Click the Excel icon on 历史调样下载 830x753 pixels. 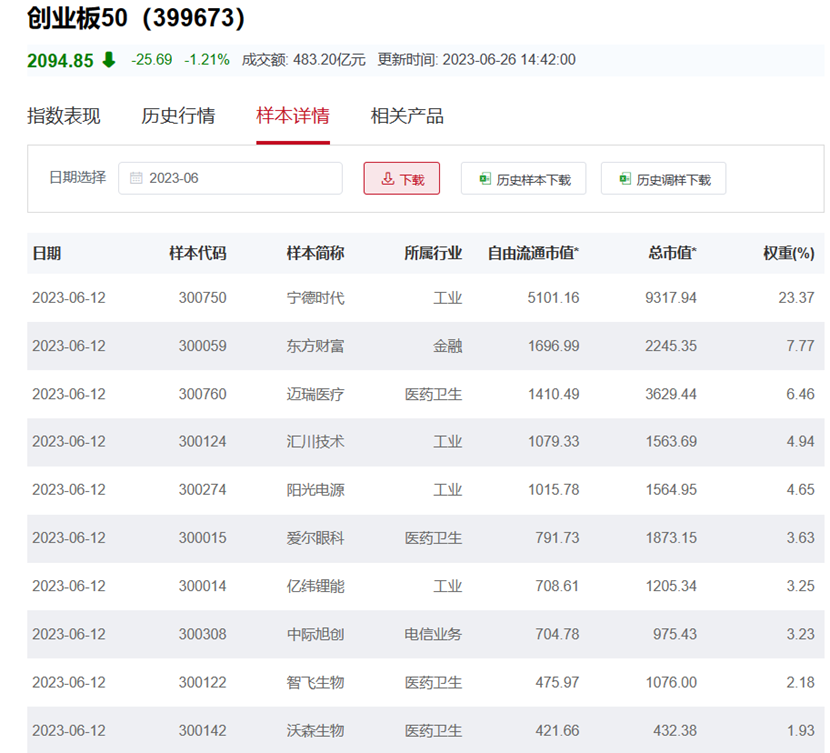(x=625, y=179)
